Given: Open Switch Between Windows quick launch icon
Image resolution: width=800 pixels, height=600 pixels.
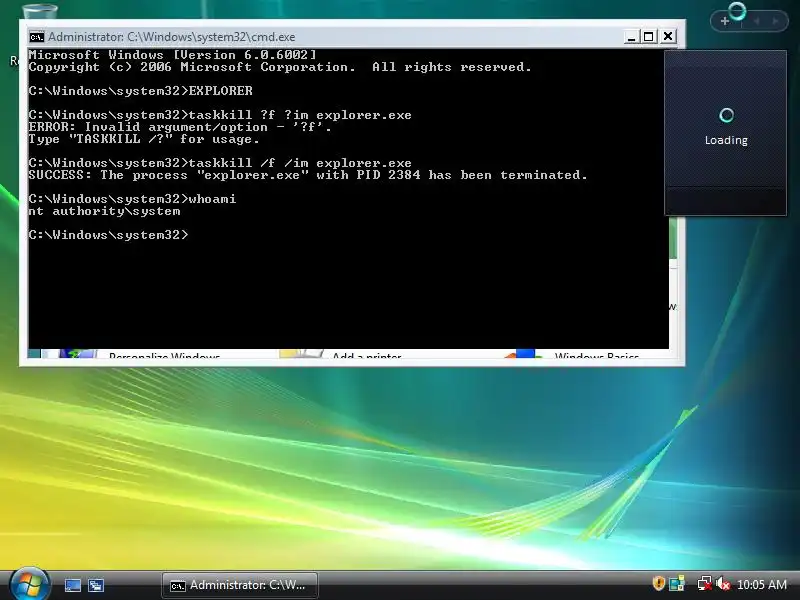Looking at the screenshot, I should 96,585.
